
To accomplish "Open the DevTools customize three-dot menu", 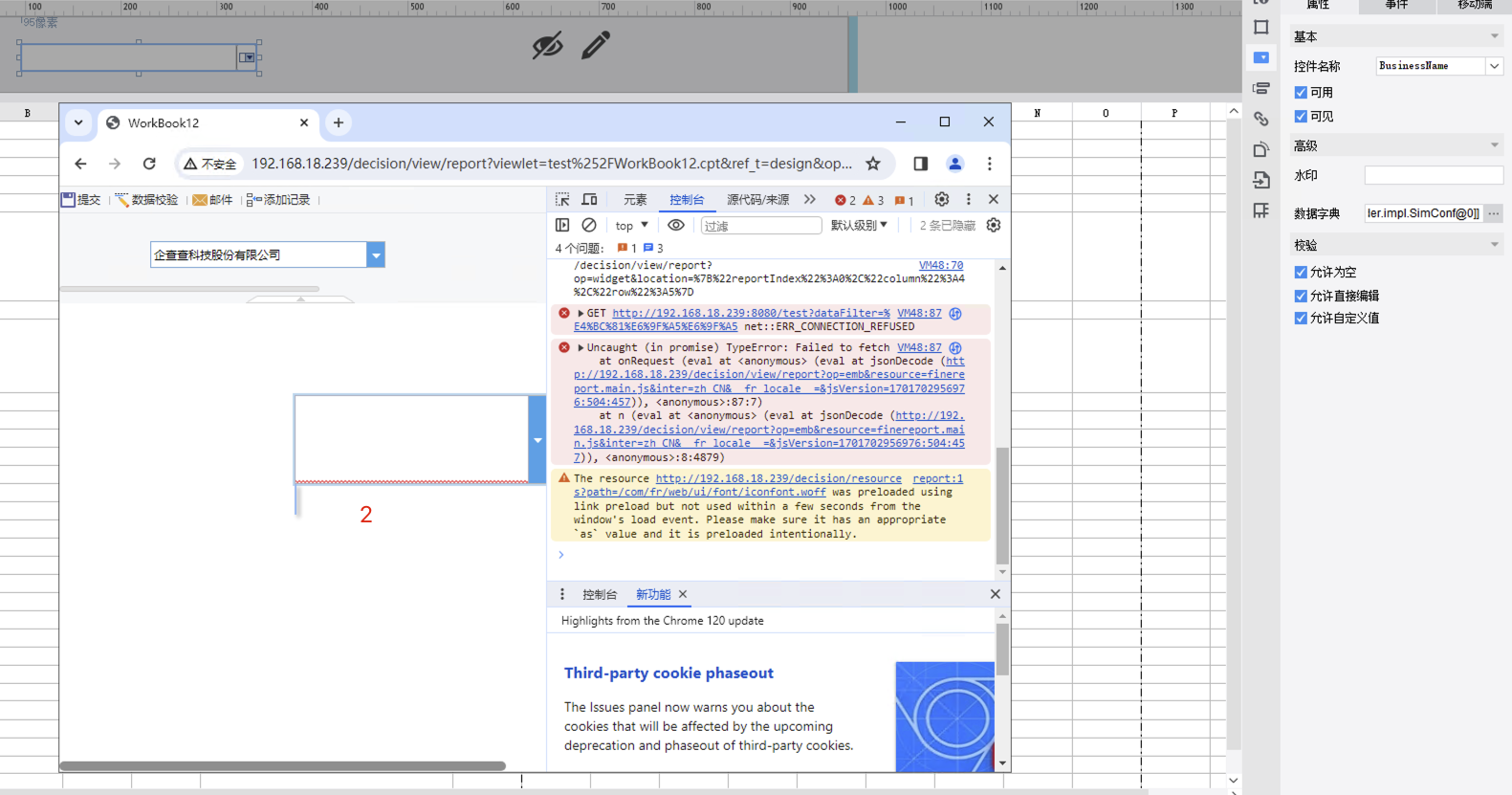I will tap(969, 199).
